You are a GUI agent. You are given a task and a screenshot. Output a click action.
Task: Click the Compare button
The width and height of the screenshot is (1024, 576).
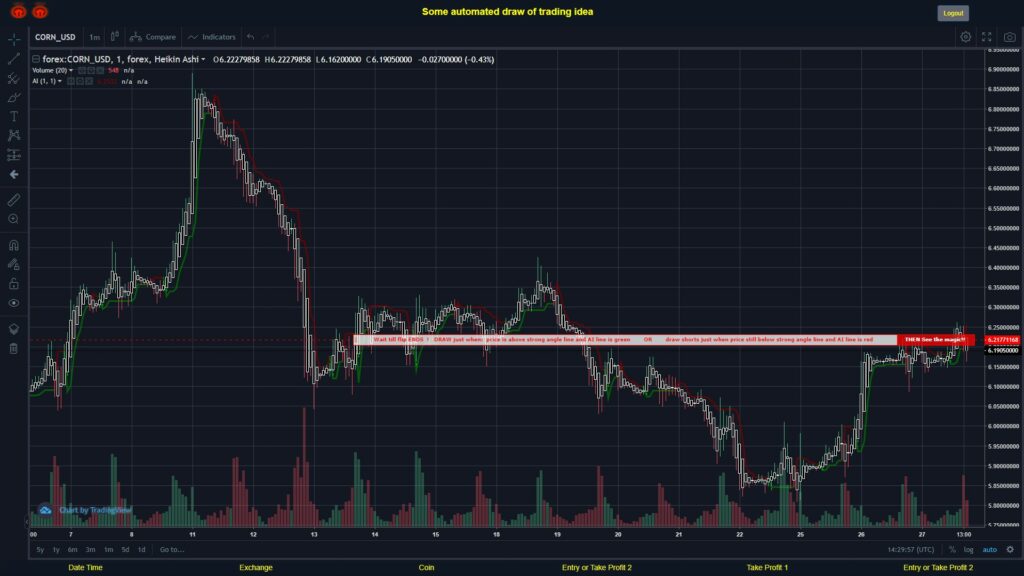pos(153,37)
